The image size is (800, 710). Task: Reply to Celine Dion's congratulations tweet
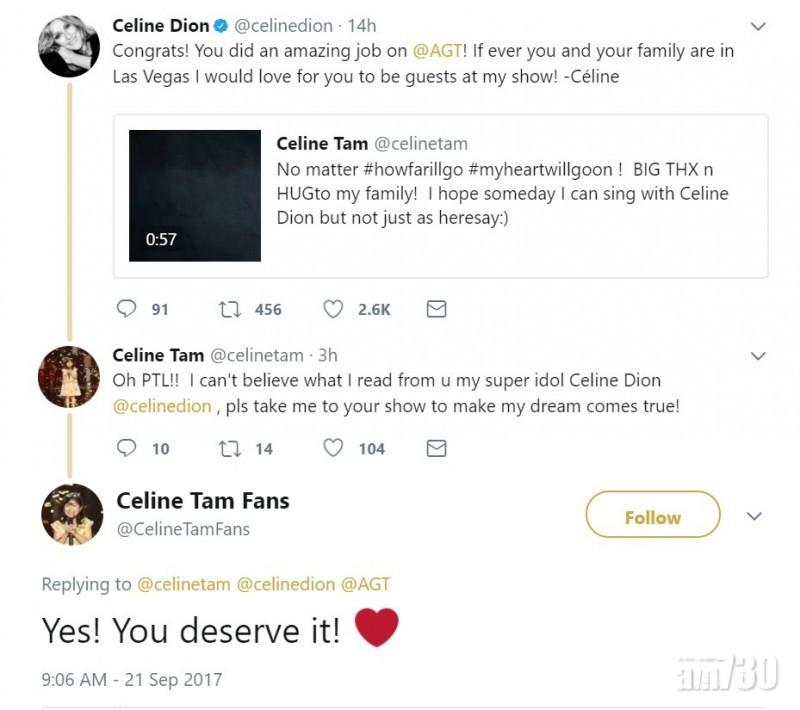(127, 310)
